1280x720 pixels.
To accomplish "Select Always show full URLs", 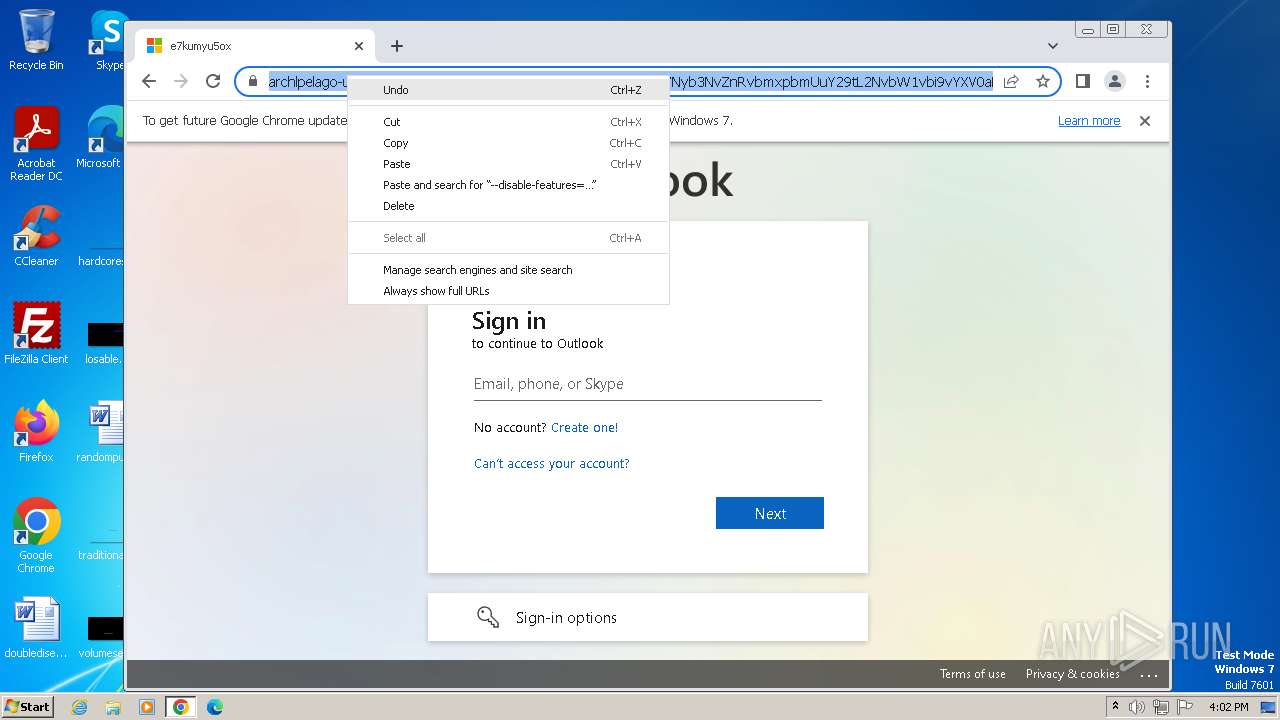I will point(508,291).
